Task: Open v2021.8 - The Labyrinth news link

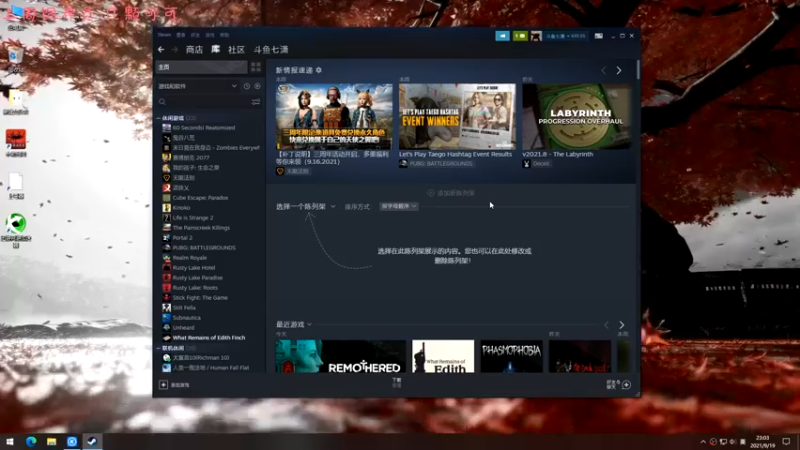Action: (x=558, y=154)
